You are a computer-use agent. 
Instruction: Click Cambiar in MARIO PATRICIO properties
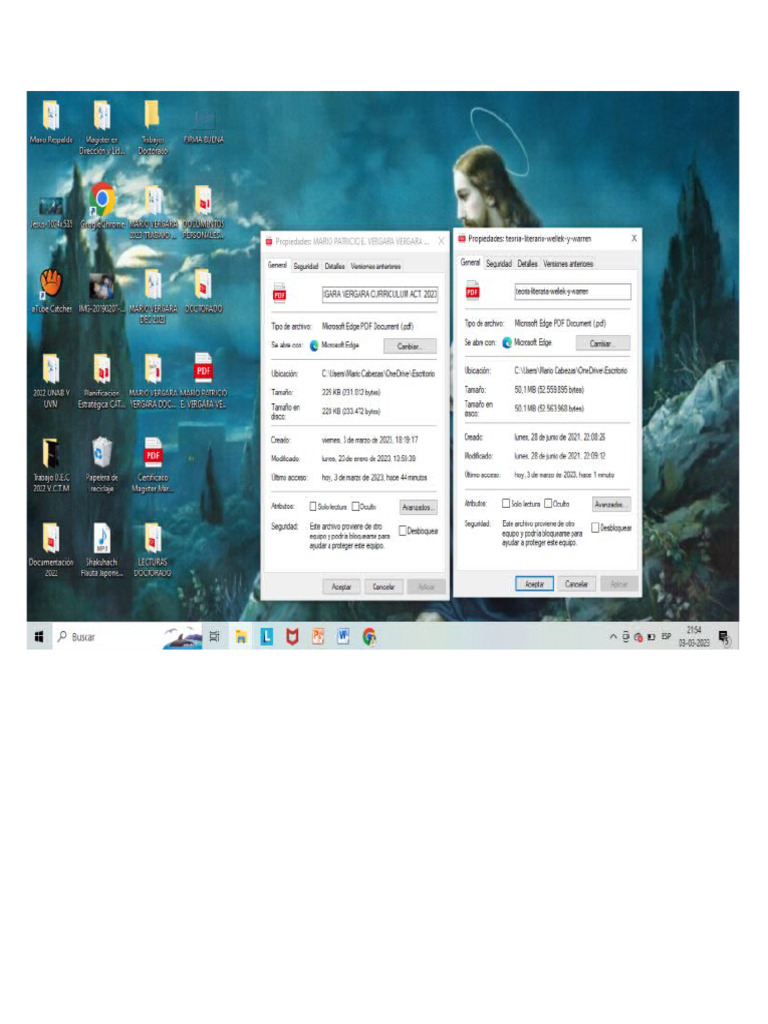coord(409,346)
